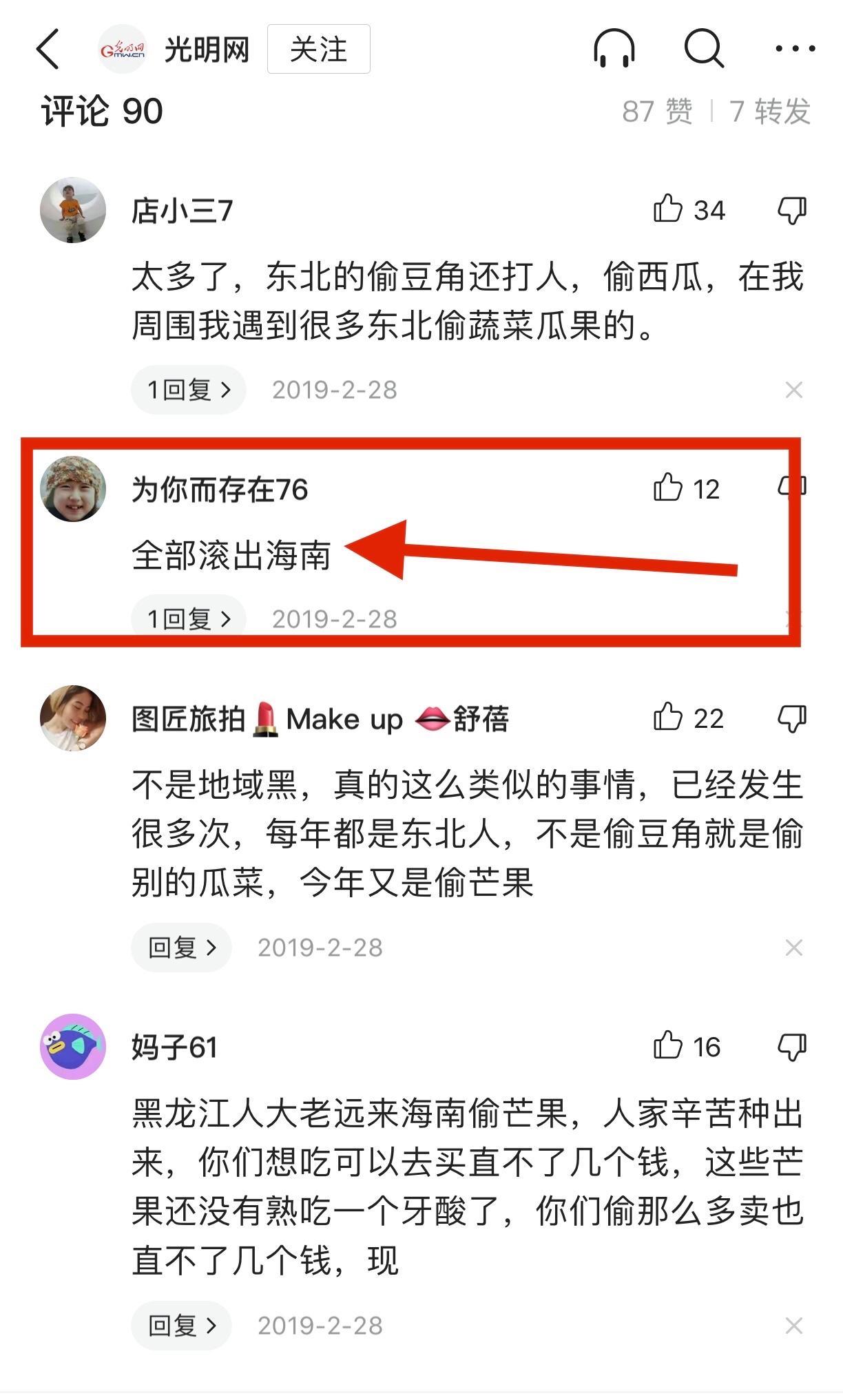The image size is (843, 1400).
Task: Click the 关注 follow button
Action: click(x=319, y=49)
